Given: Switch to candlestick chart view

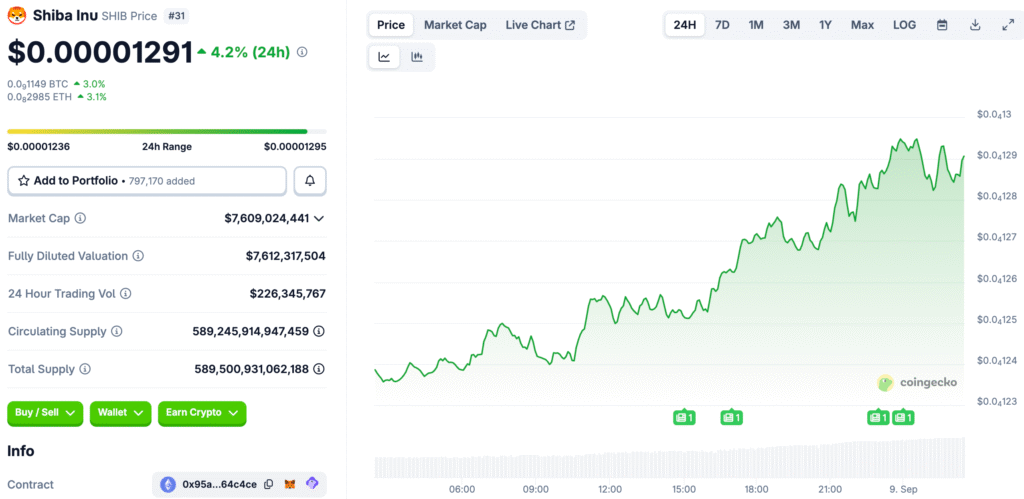Looking at the screenshot, I should 417,57.
